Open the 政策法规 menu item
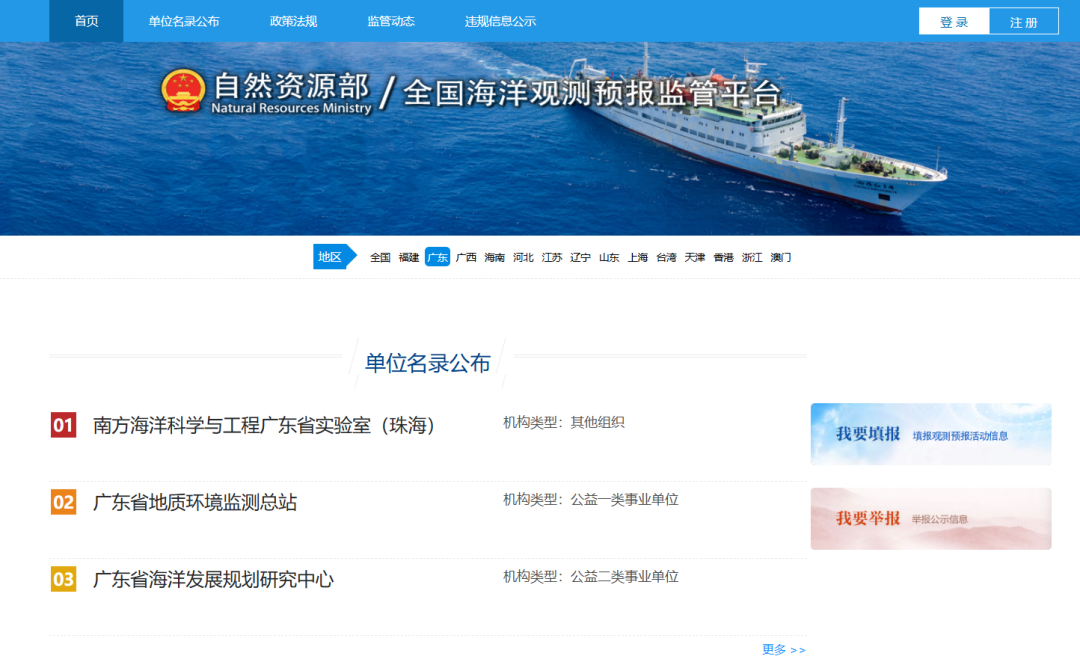The image size is (1080, 662). 293,21
